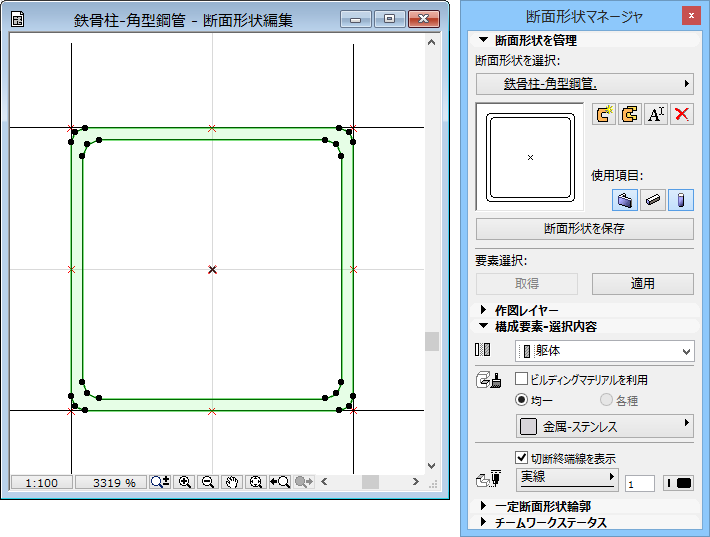The height and width of the screenshot is (537, 710).
Task: Click the pen color black swatch
Action: coord(684,483)
